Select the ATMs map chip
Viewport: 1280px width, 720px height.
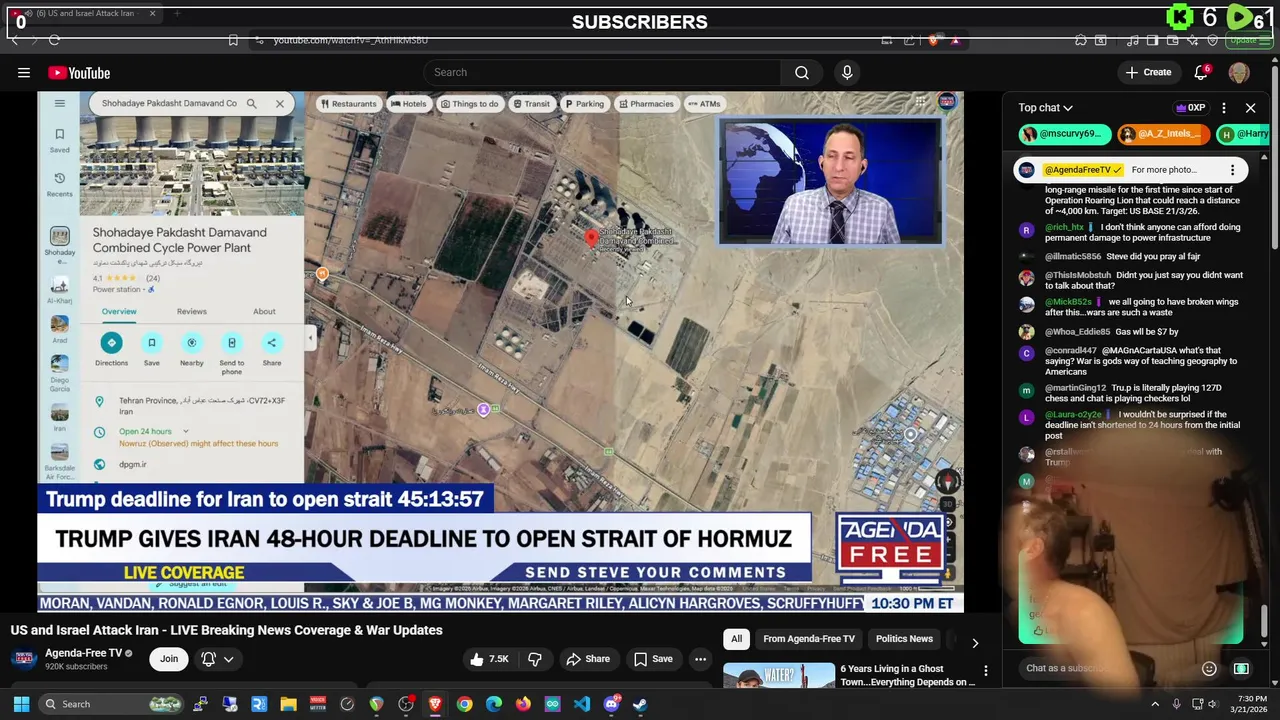704,104
